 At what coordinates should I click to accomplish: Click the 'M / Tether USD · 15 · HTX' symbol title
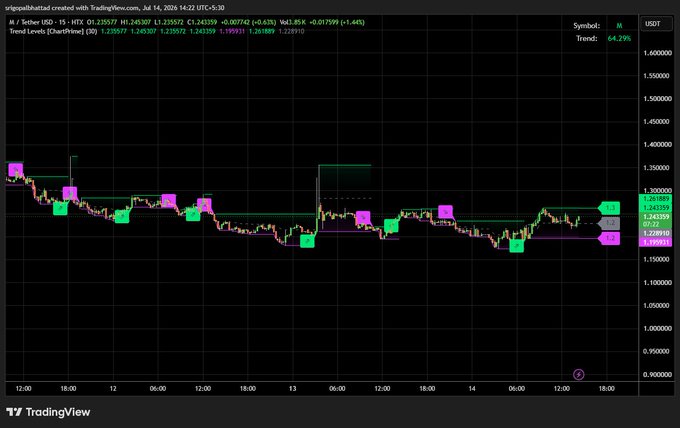point(46,22)
